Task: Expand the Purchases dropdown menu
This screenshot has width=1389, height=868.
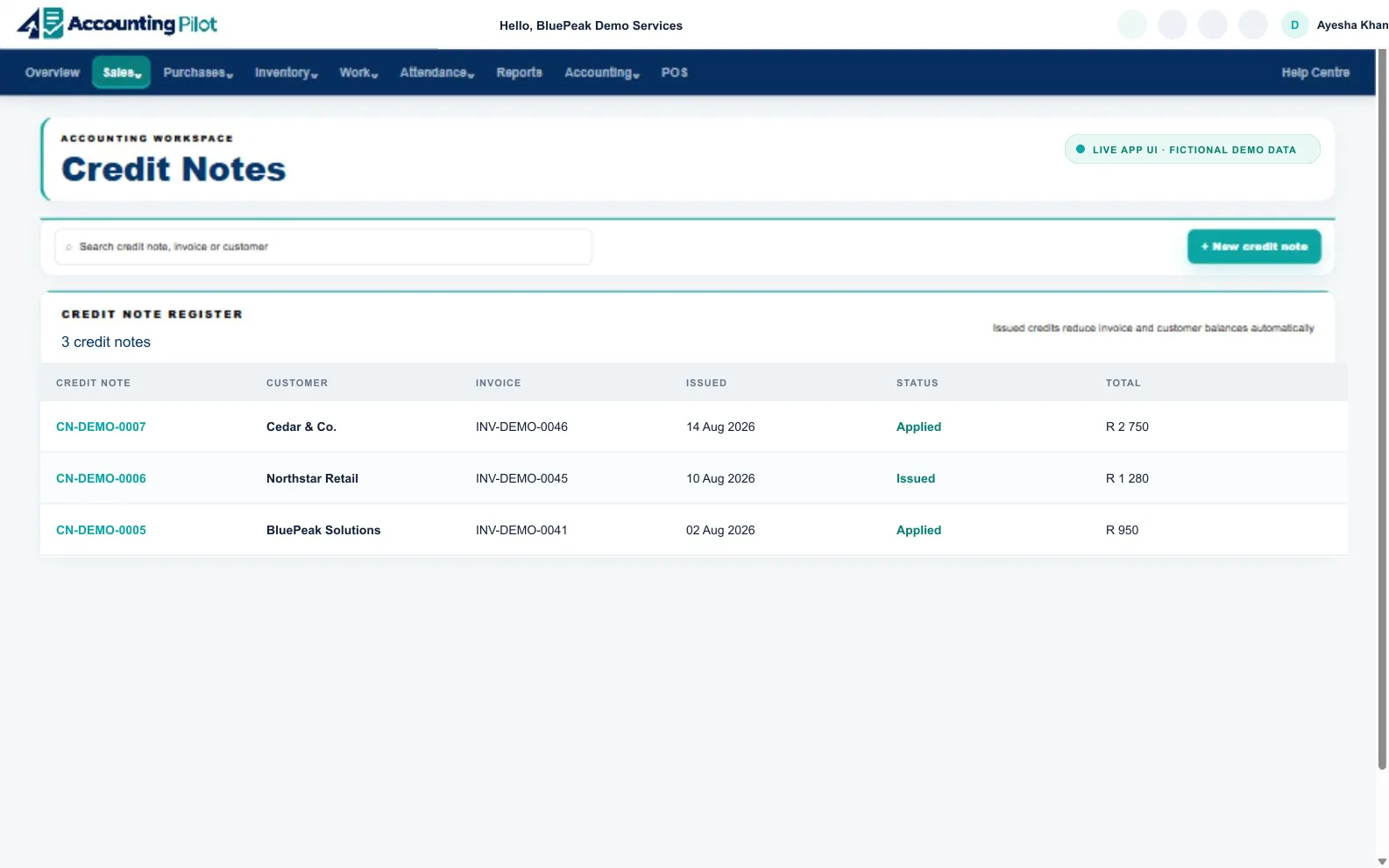Action: tap(198, 73)
